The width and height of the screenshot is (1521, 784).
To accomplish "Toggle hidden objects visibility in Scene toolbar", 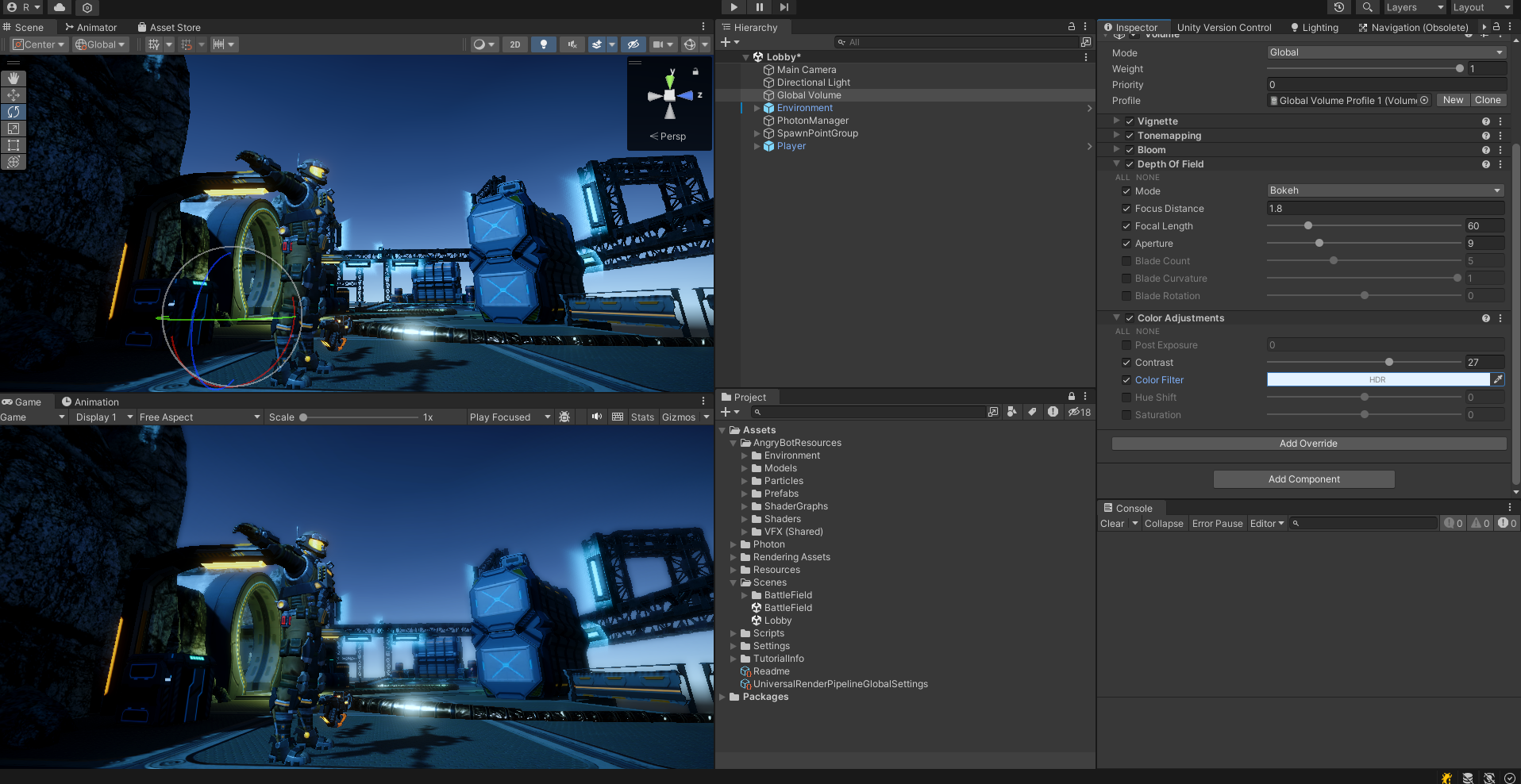I will 633,44.
